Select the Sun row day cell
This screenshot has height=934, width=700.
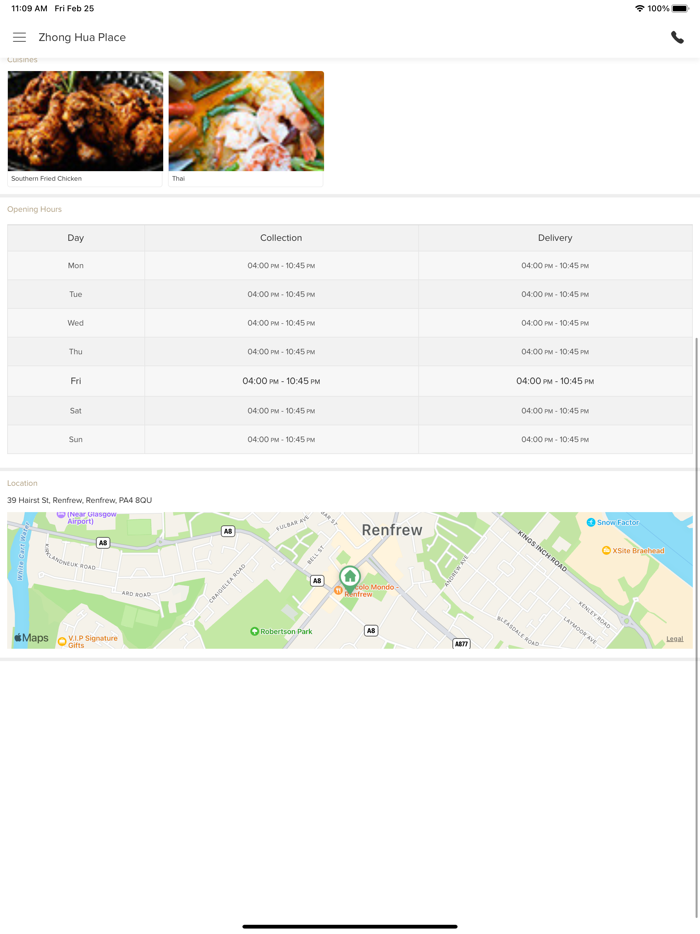coord(76,440)
